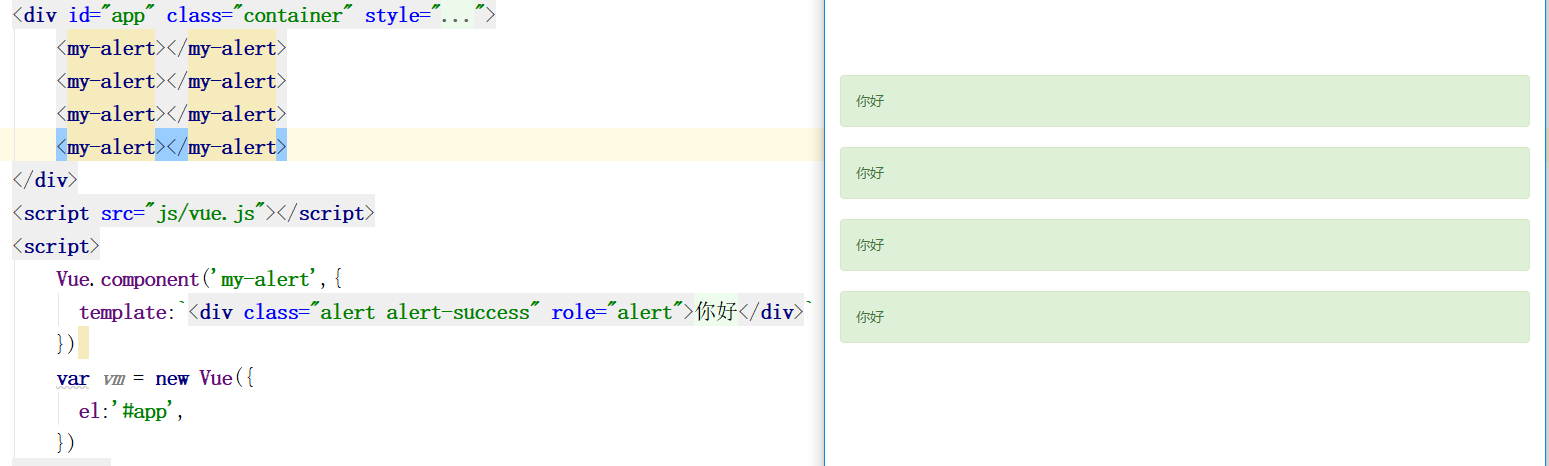This screenshot has height=466, width=1549.
Task: Click the el:'#app' line
Action: [x=132, y=411]
